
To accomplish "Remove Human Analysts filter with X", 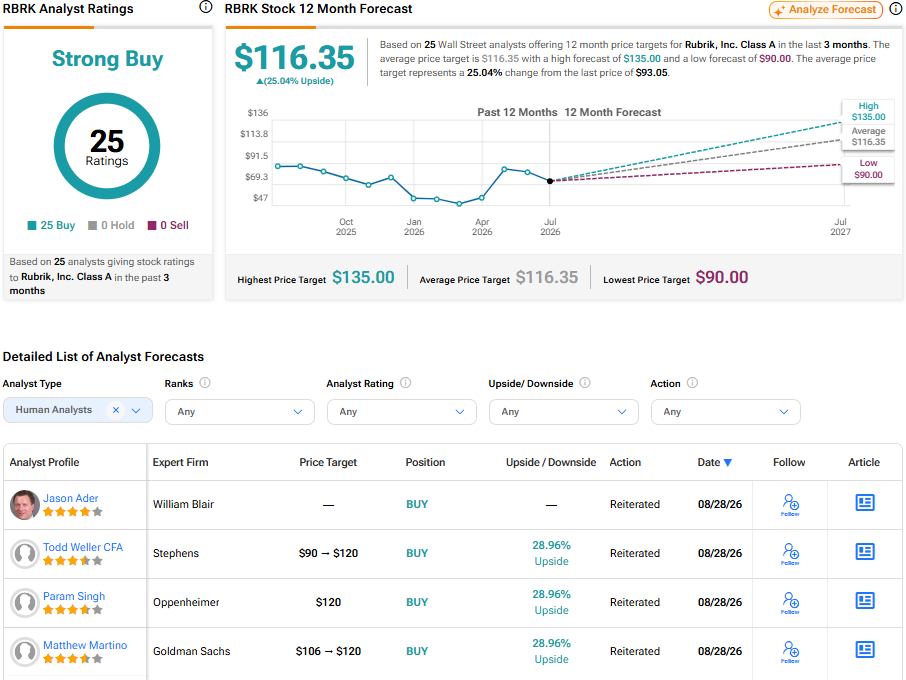I will point(116,410).
